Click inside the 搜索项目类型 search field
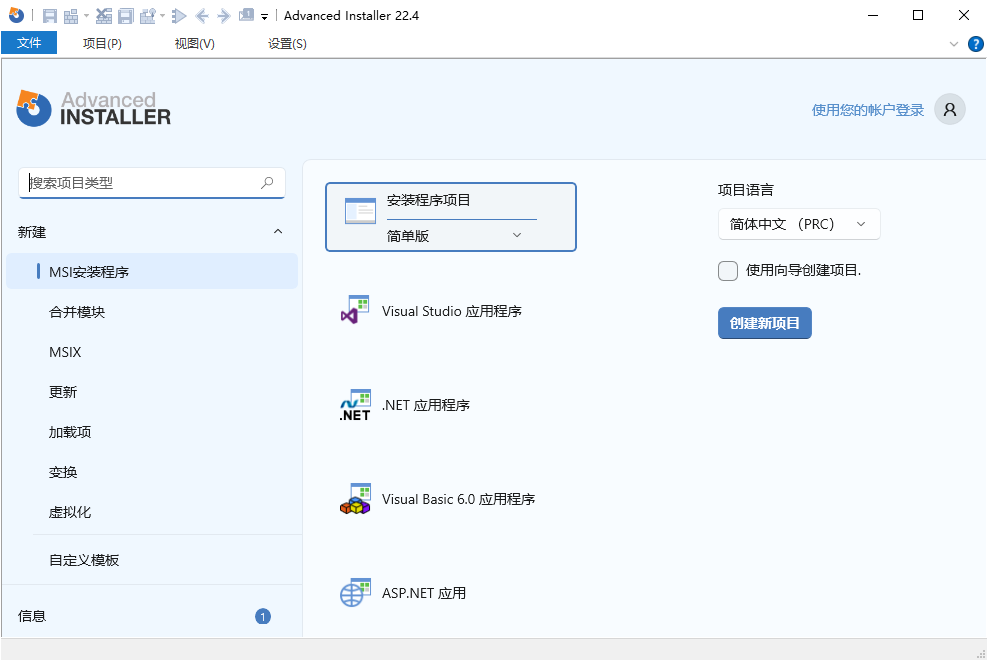This screenshot has width=988, height=661. 140,183
